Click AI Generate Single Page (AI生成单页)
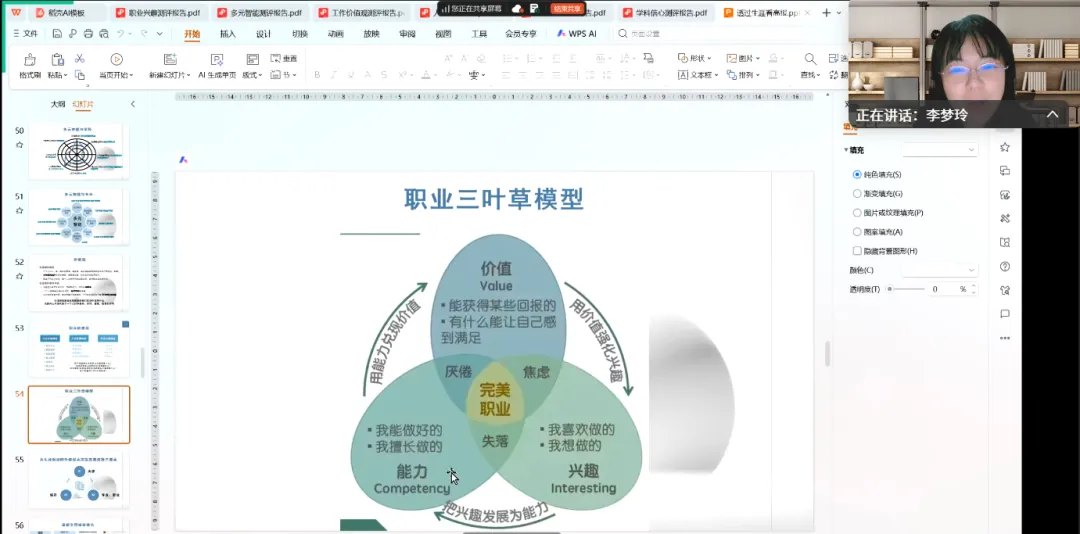The height and width of the screenshot is (534, 1080). pyautogui.click(x=217, y=66)
